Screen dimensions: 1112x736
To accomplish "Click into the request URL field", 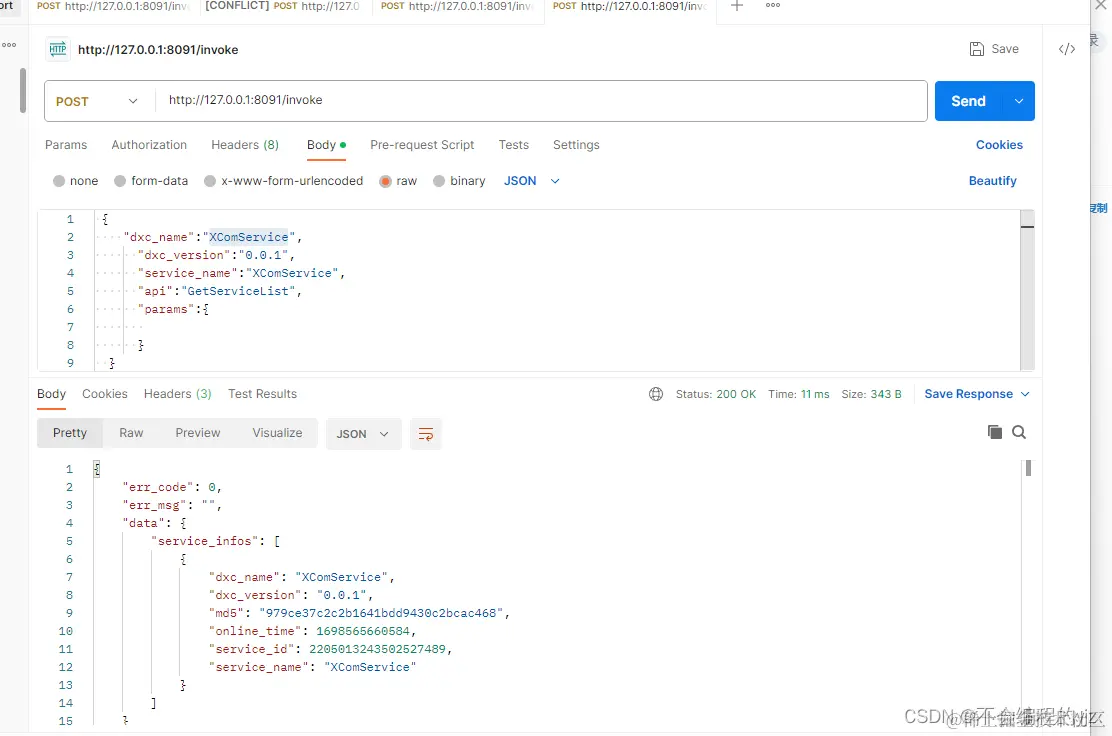I will tap(541, 101).
